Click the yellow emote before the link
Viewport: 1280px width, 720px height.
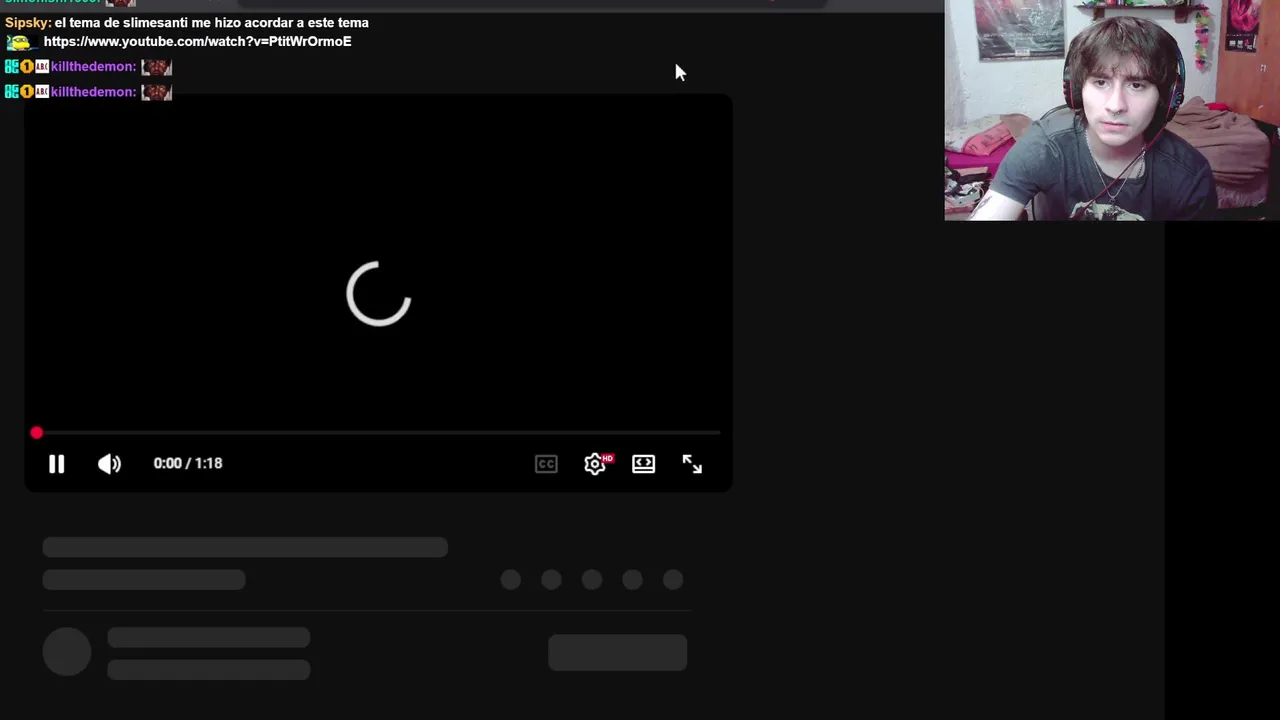coord(20,42)
